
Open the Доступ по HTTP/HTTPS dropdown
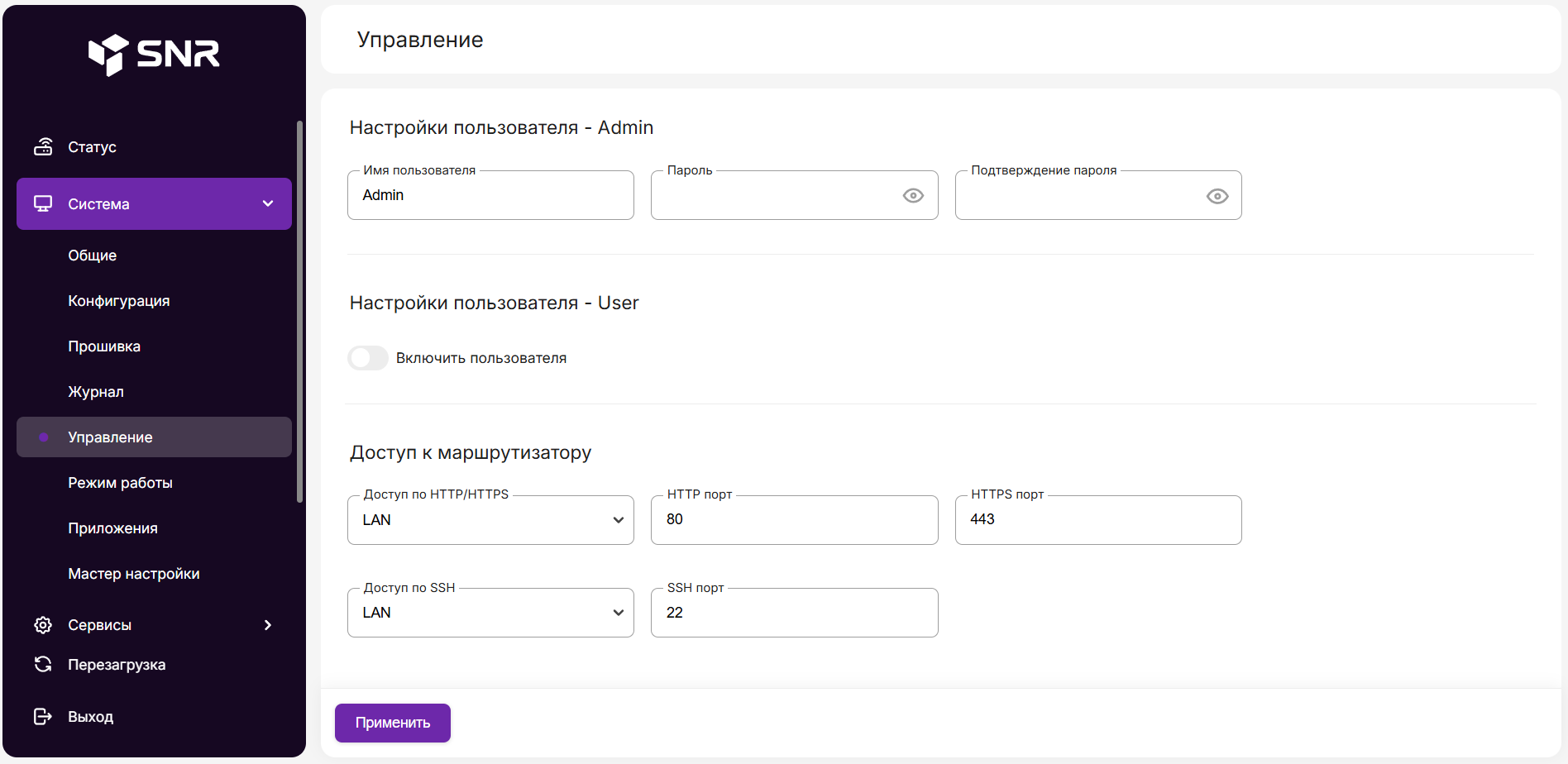click(490, 520)
